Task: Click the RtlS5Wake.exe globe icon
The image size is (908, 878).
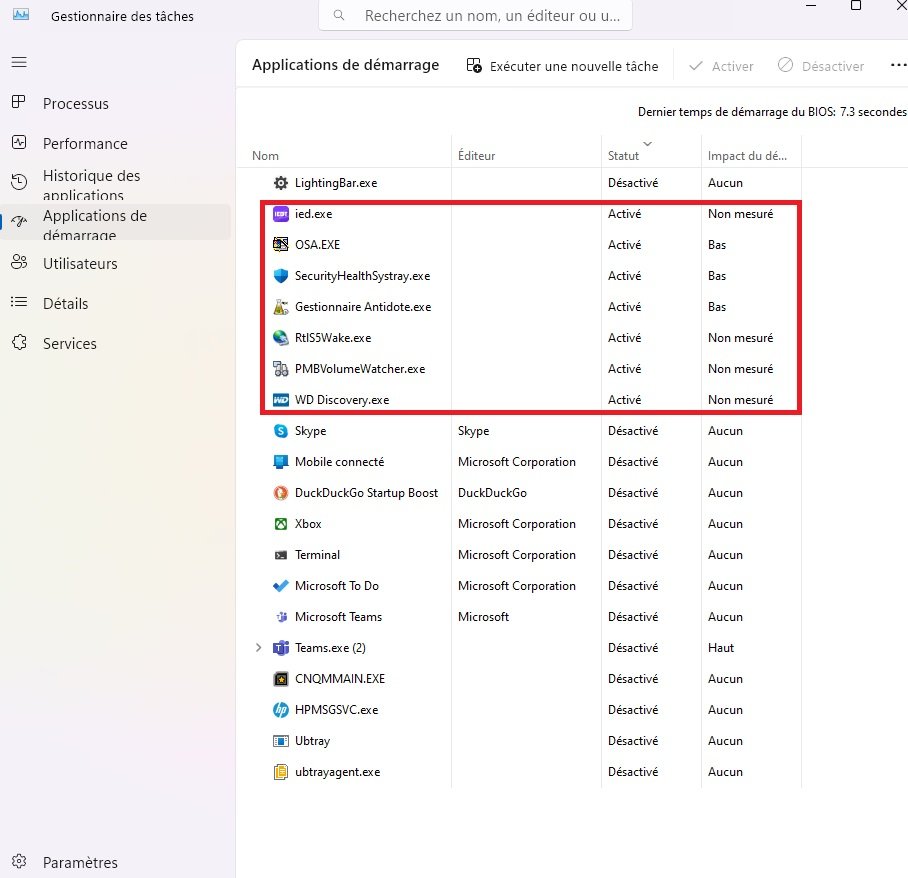Action: 281,338
